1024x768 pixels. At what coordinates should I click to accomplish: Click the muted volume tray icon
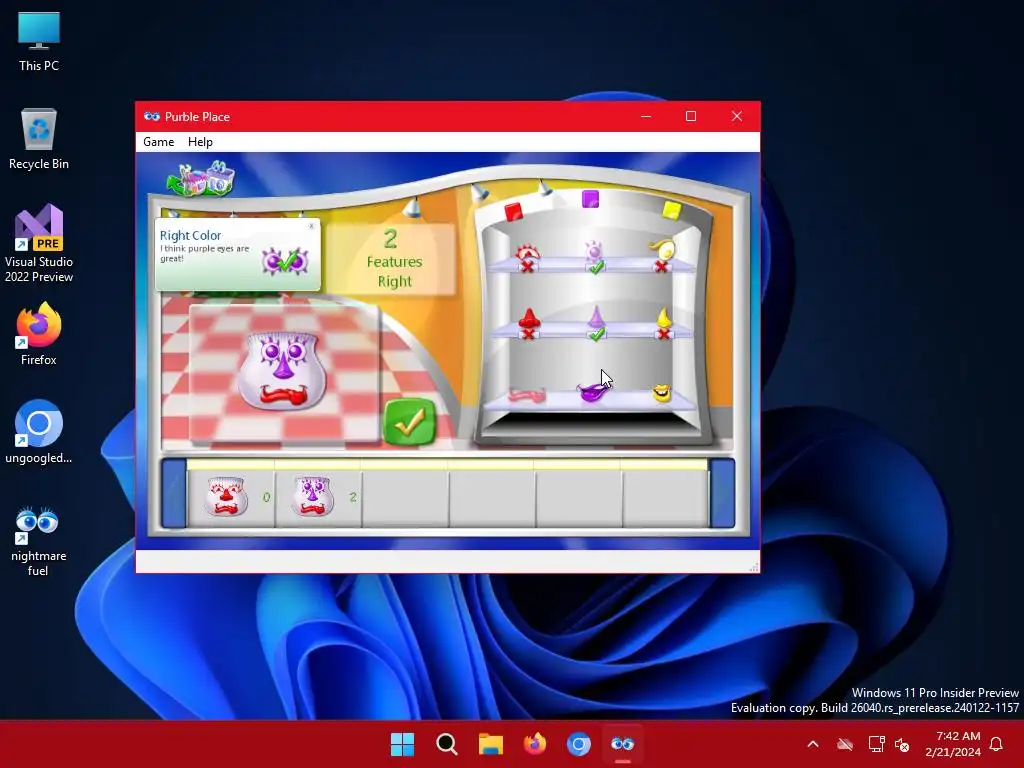coord(902,744)
